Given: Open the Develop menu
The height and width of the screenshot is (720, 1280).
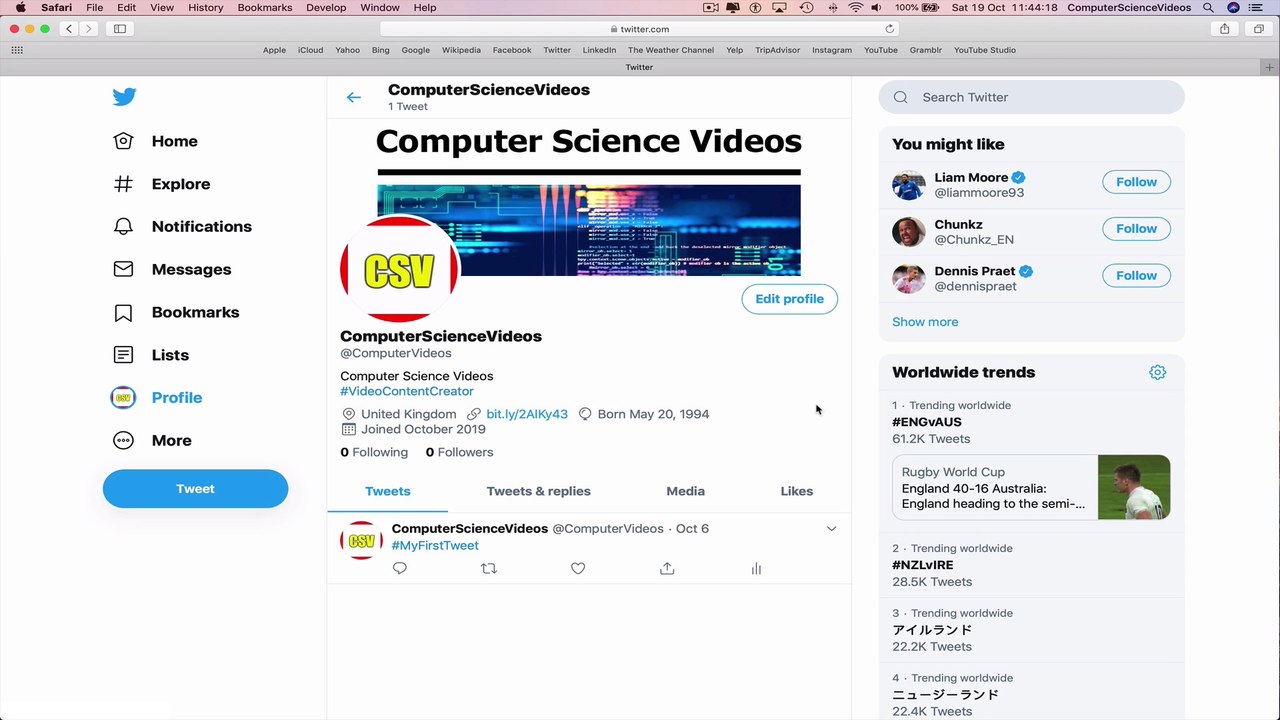Looking at the screenshot, I should point(326,7).
